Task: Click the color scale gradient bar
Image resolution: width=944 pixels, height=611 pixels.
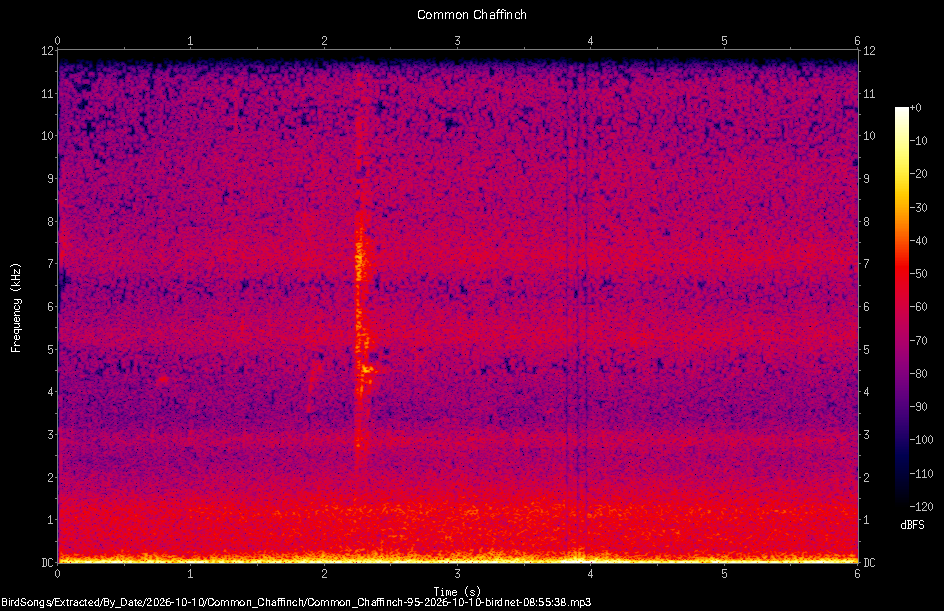Action: [901, 306]
